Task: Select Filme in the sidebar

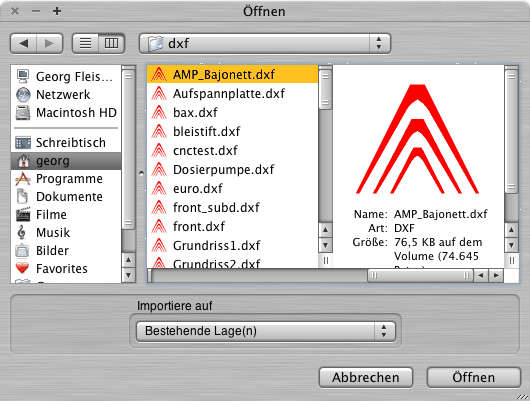Action: click(x=66, y=215)
